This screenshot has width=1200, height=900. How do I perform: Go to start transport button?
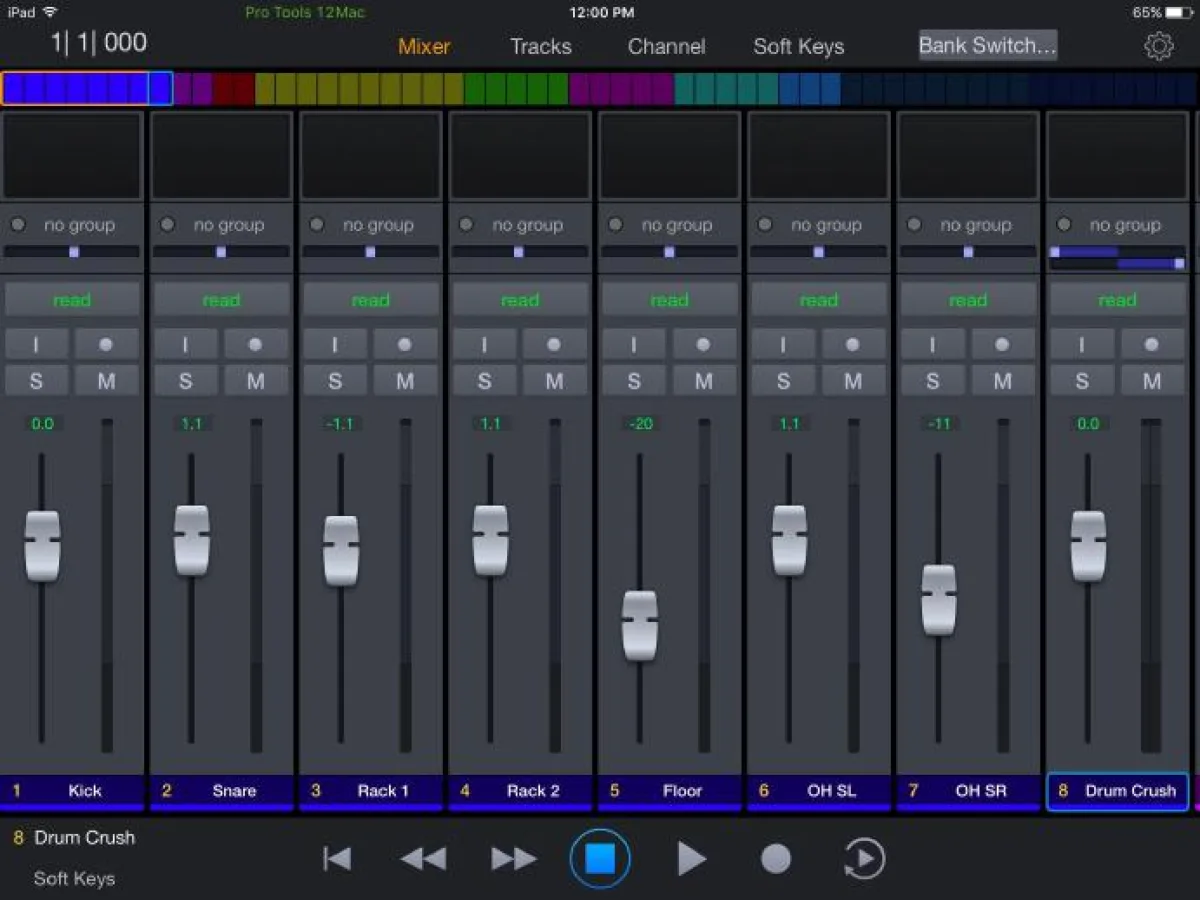pyautogui.click(x=337, y=858)
